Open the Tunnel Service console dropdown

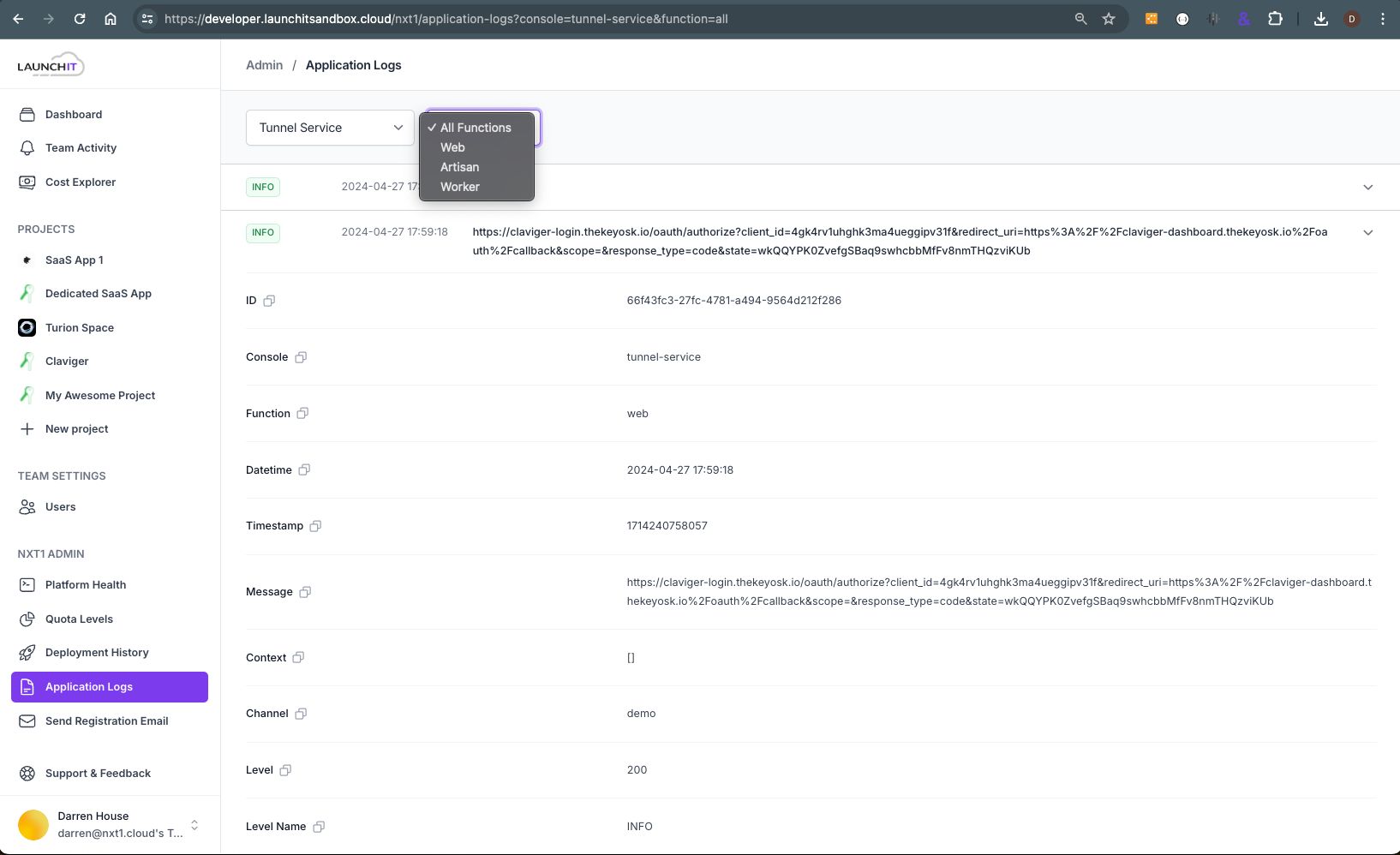click(x=329, y=128)
